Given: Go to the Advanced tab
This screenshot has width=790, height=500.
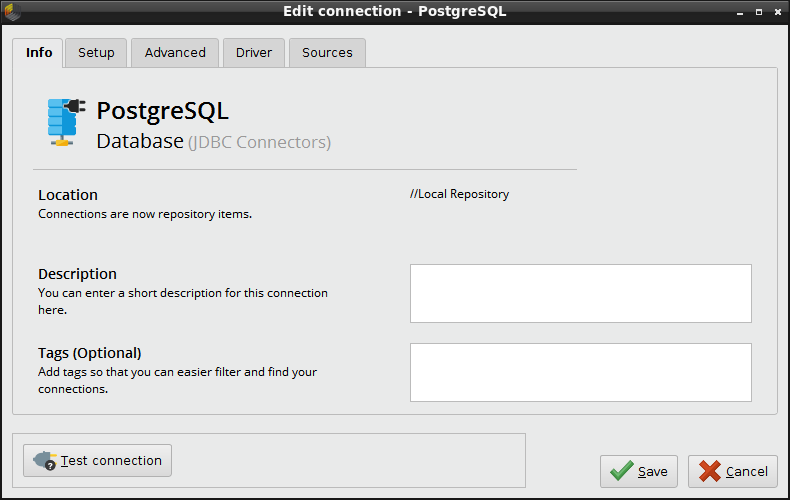Looking at the screenshot, I should (175, 53).
